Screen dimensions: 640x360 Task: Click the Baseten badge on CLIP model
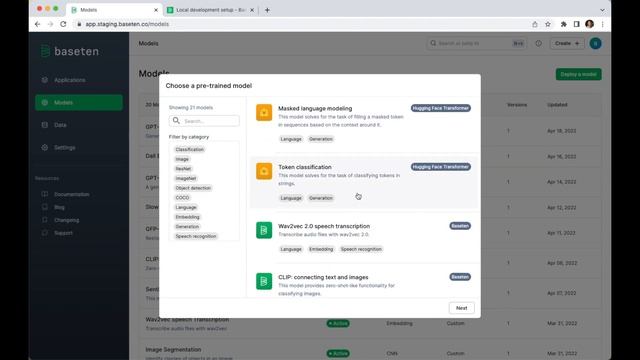(460, 277)
